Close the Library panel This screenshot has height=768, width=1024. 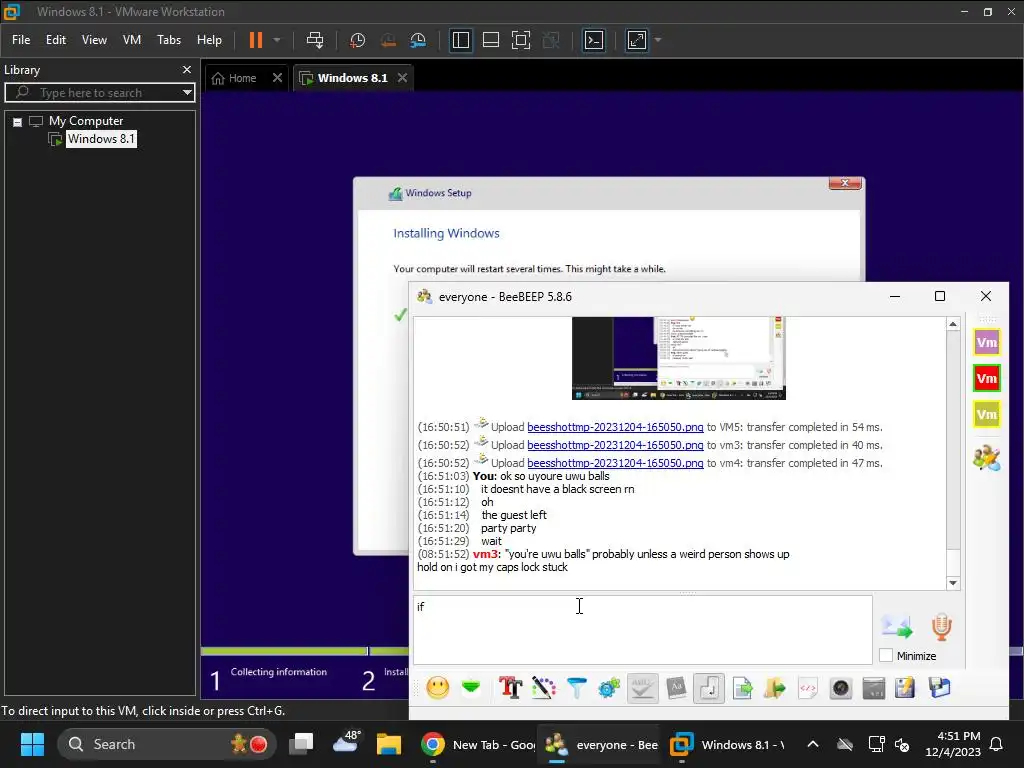(187, 69)
